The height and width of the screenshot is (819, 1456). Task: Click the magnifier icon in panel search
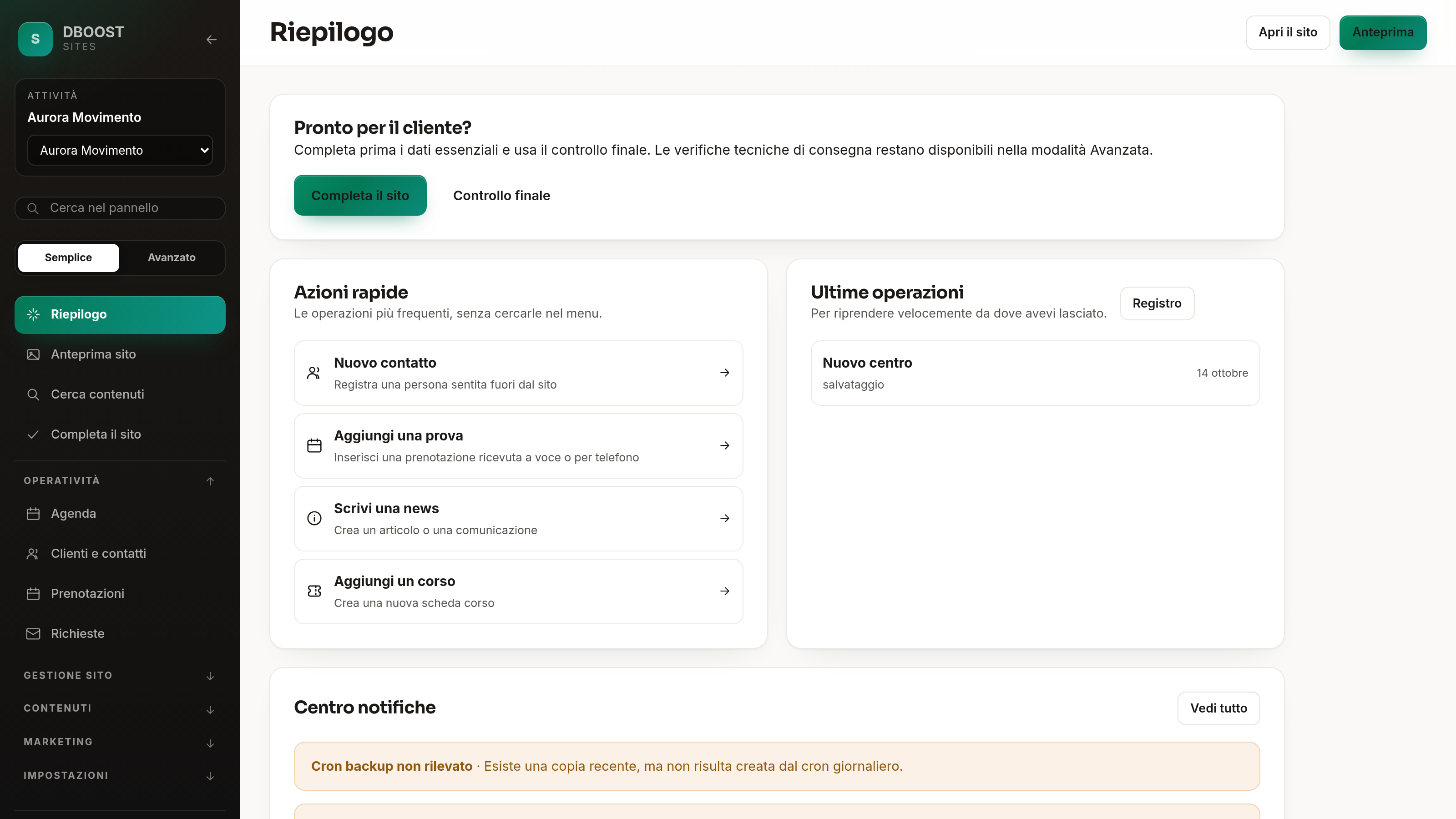coord(33,208)
